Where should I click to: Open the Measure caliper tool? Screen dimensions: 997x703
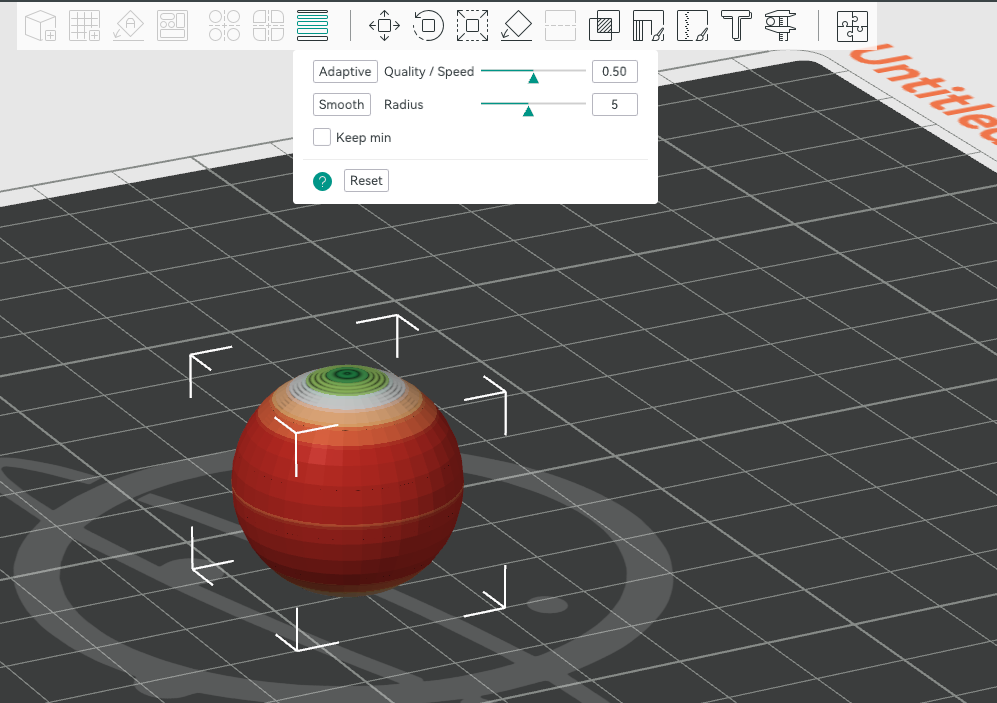tap(780, 26)
